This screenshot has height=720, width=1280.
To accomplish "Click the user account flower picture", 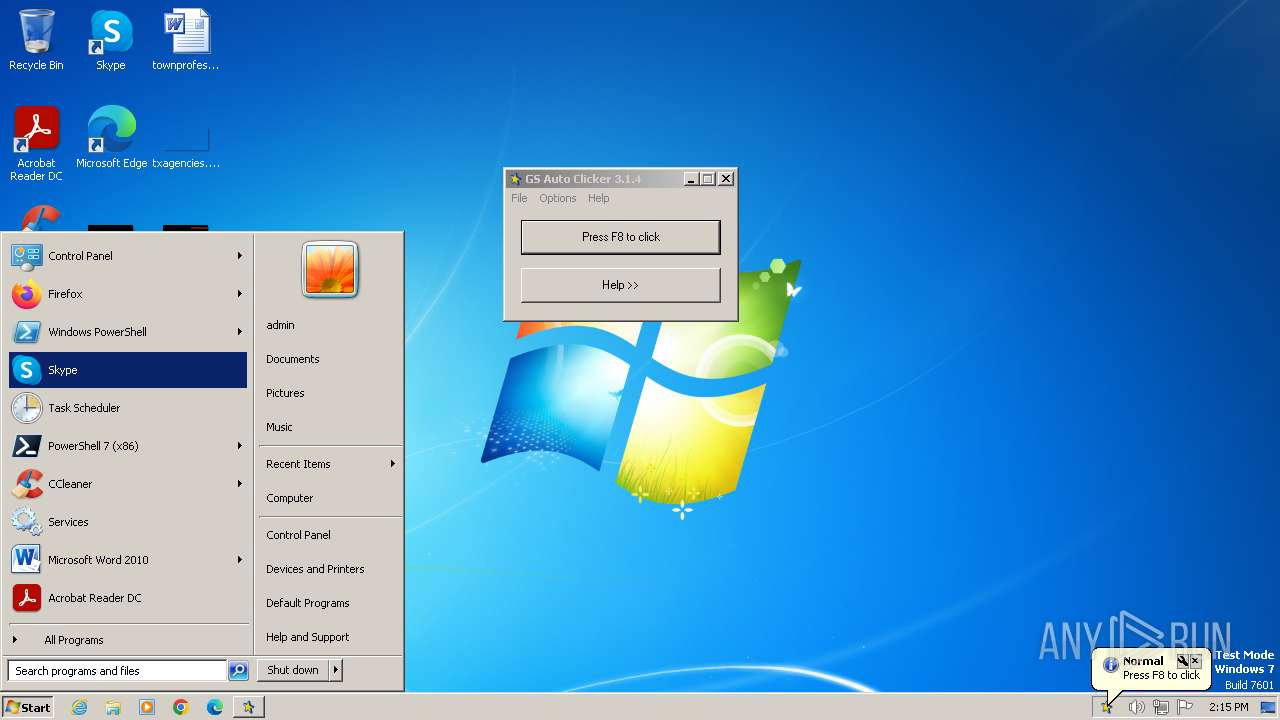I will coord(330,270).
